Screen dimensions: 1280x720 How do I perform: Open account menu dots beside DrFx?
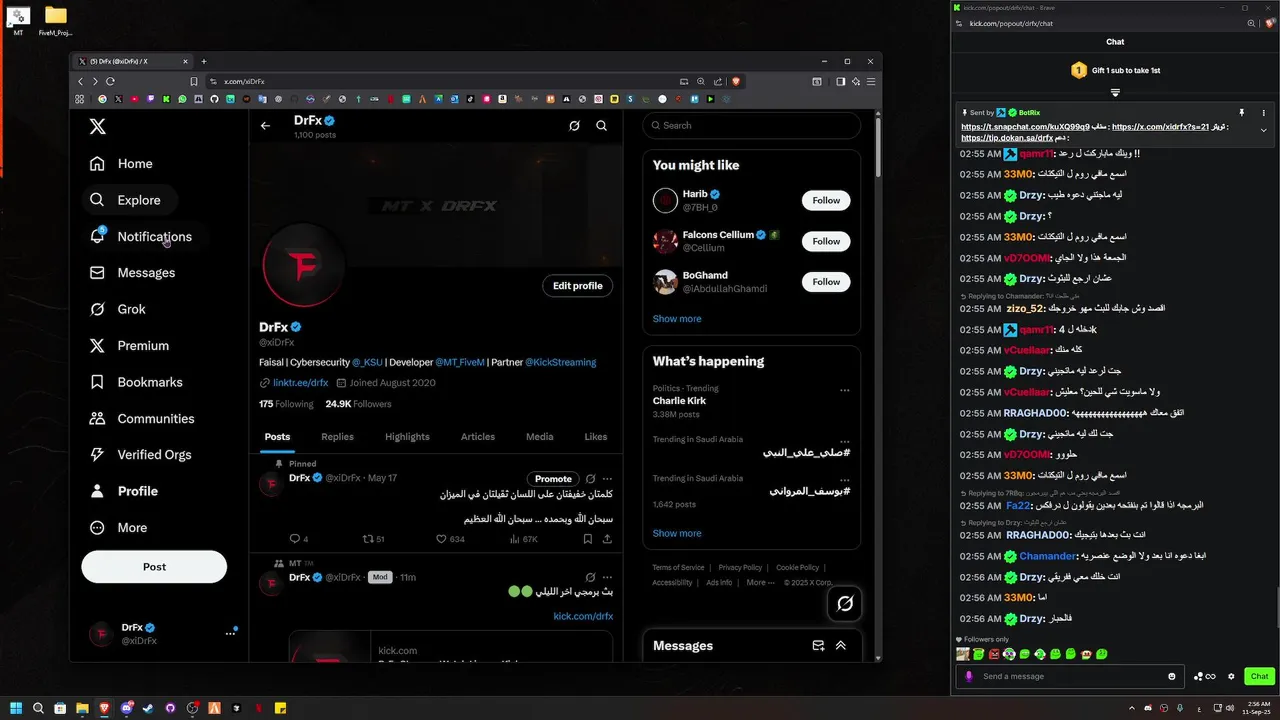pos(230,633)
